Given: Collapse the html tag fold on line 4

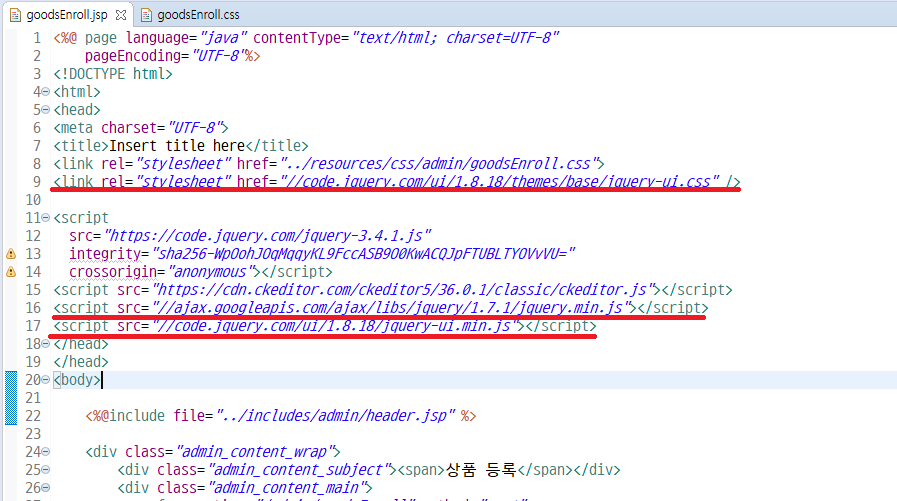Looking at the screenshot, I should pos(46,92).
